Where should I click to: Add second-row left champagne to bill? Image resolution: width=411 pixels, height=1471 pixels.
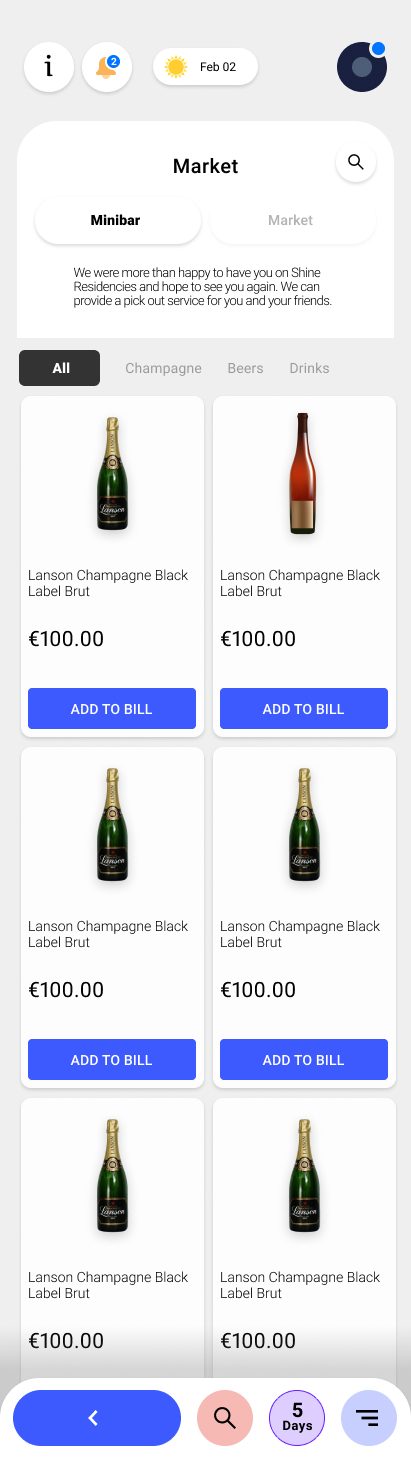(x=112, y=1060)
